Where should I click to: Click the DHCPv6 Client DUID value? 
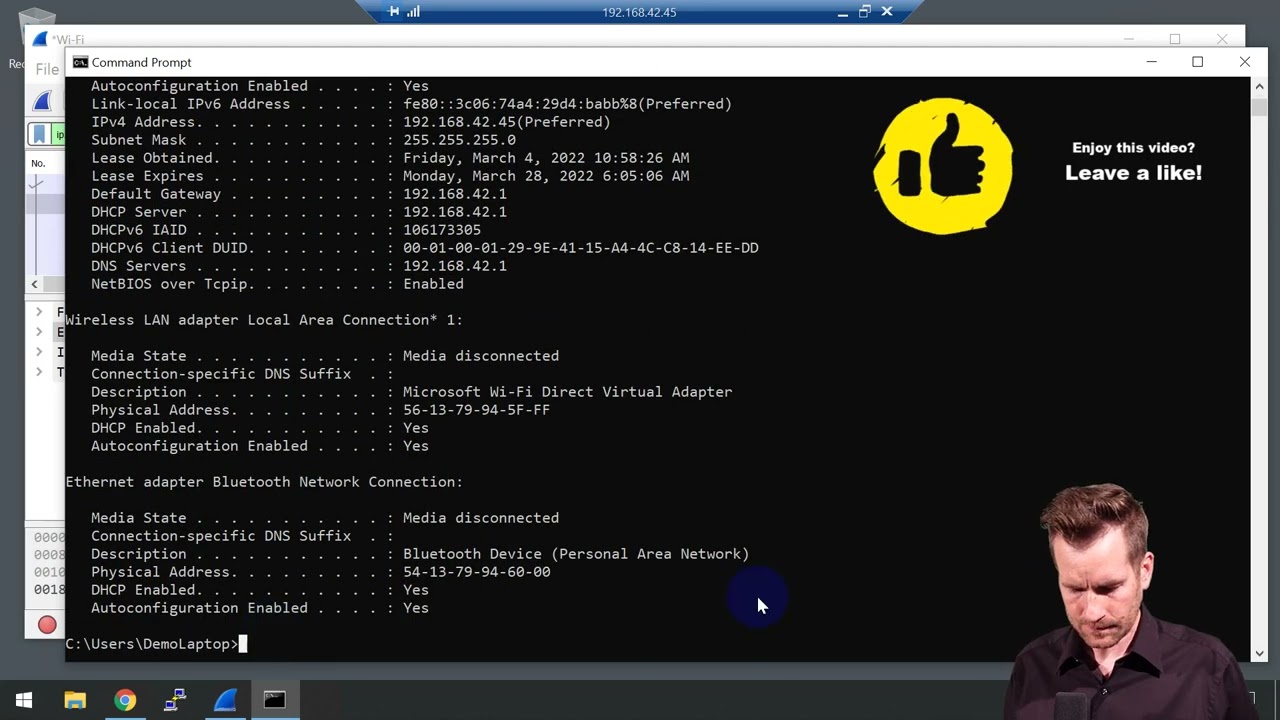pos(581,248)
